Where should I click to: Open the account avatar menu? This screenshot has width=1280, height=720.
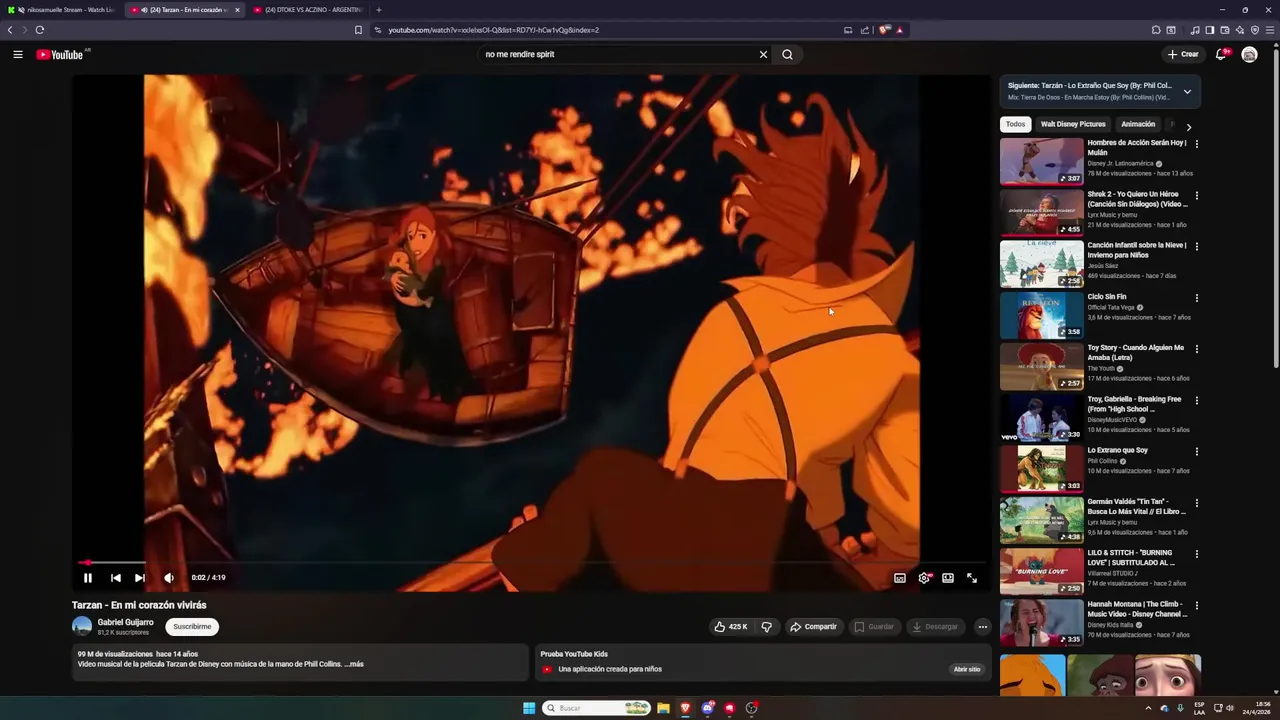[x=1249, y=54]
